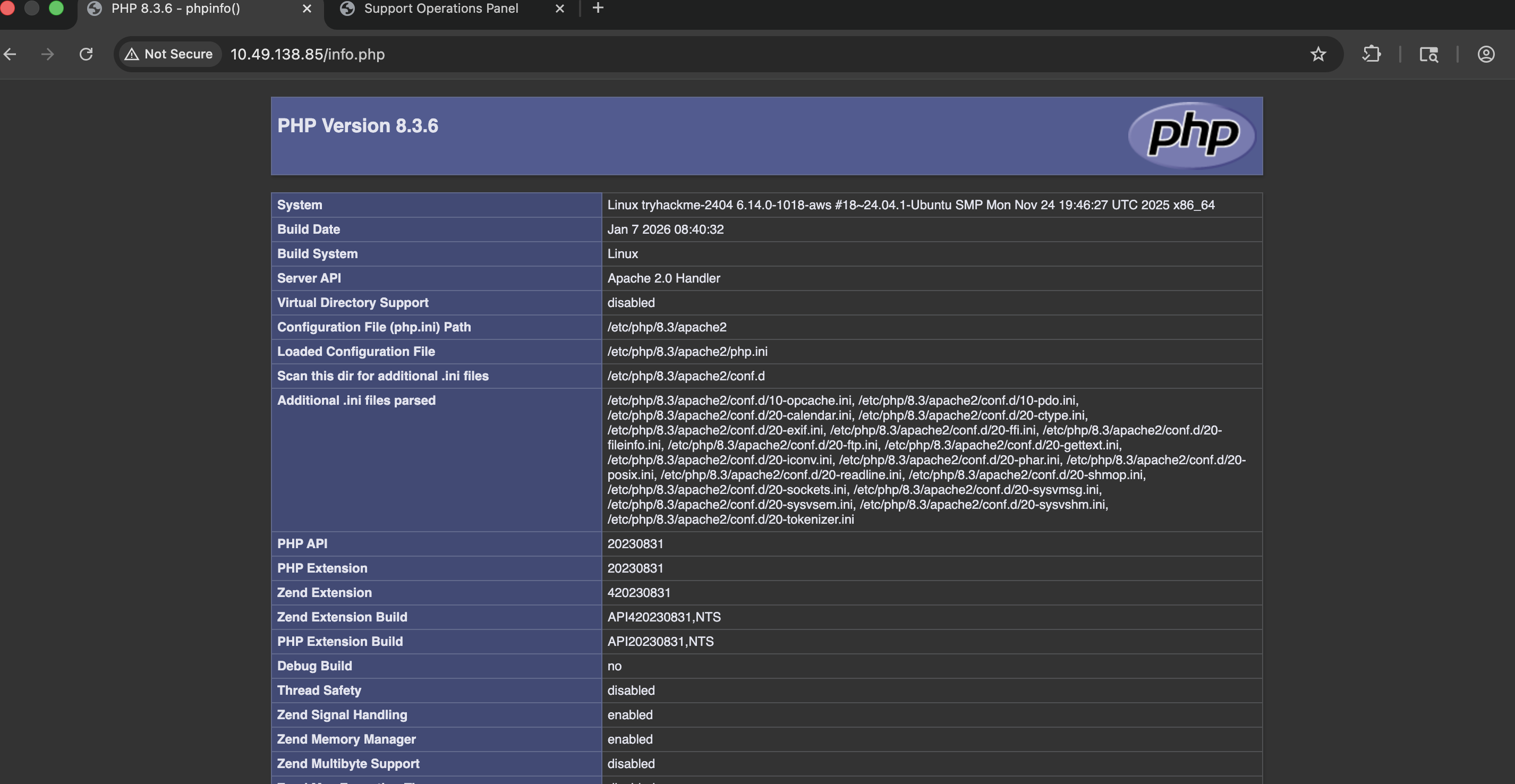The height and width of the screenshot is (784, 1515).
Task: Click the Zend Extension value 420230831
Action: coord(639,592)
